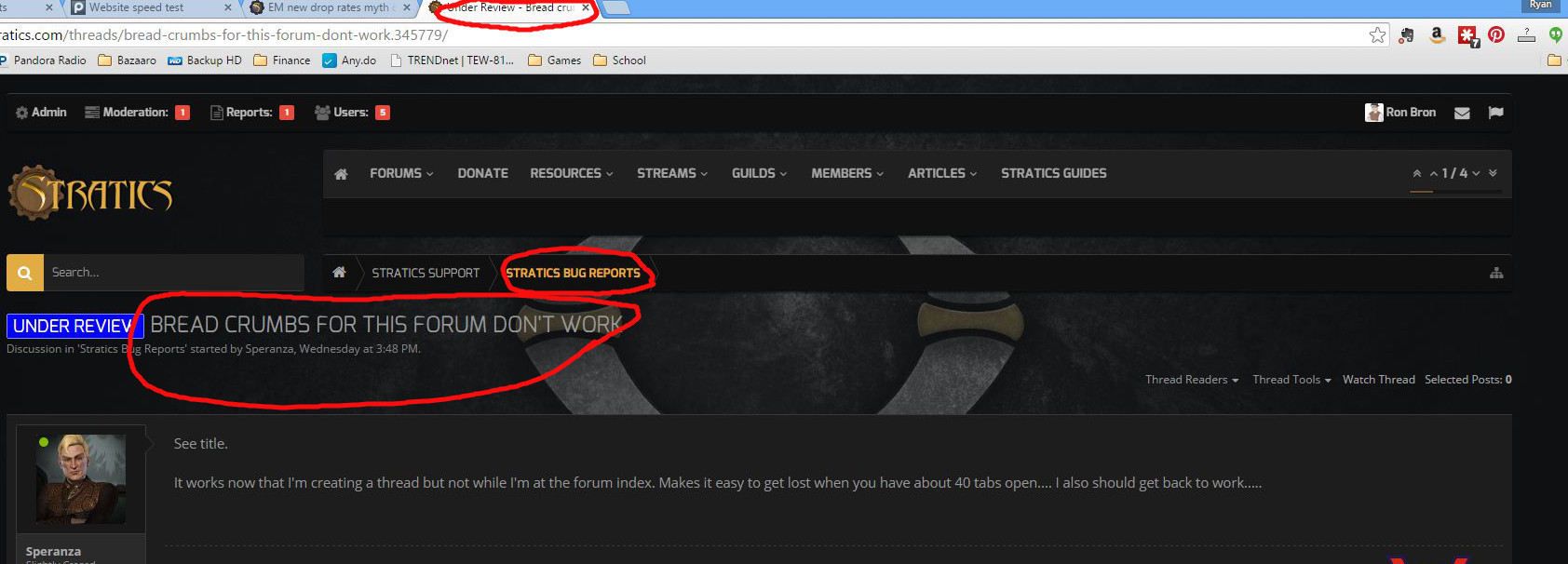1568x564 pixels.
Task: Click the Speranza author link in byline
Action: click(269, 349)
